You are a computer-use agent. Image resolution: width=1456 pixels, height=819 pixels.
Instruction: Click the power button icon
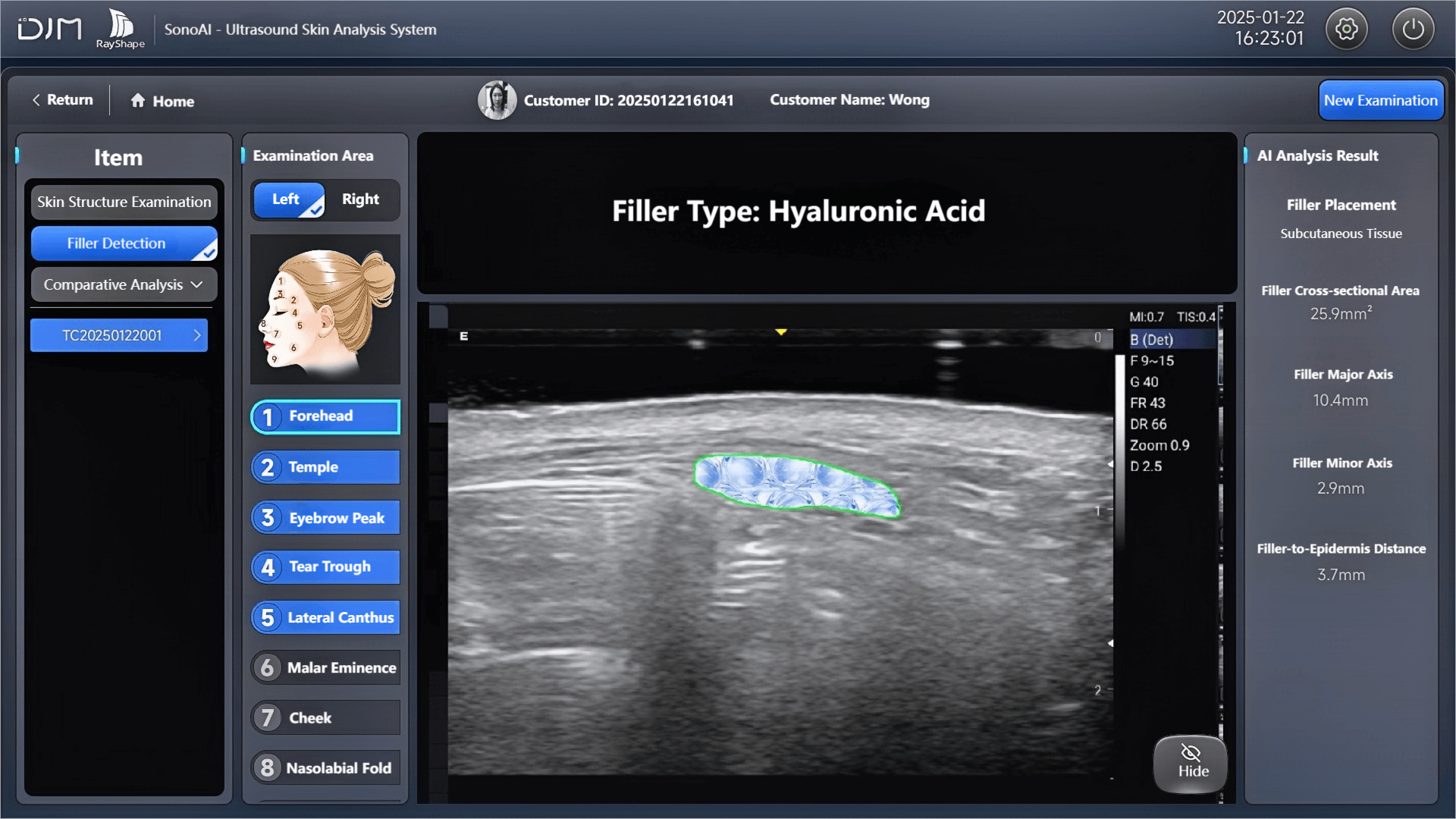click(1413, 30)
